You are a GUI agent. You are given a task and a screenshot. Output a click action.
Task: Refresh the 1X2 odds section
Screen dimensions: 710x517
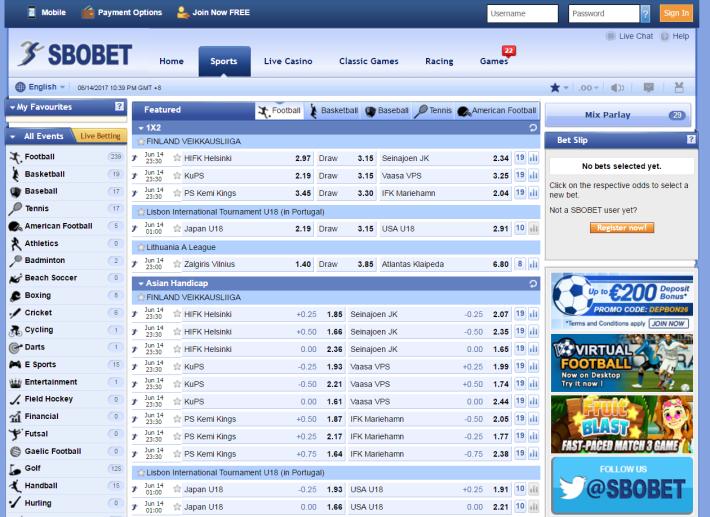533,128
